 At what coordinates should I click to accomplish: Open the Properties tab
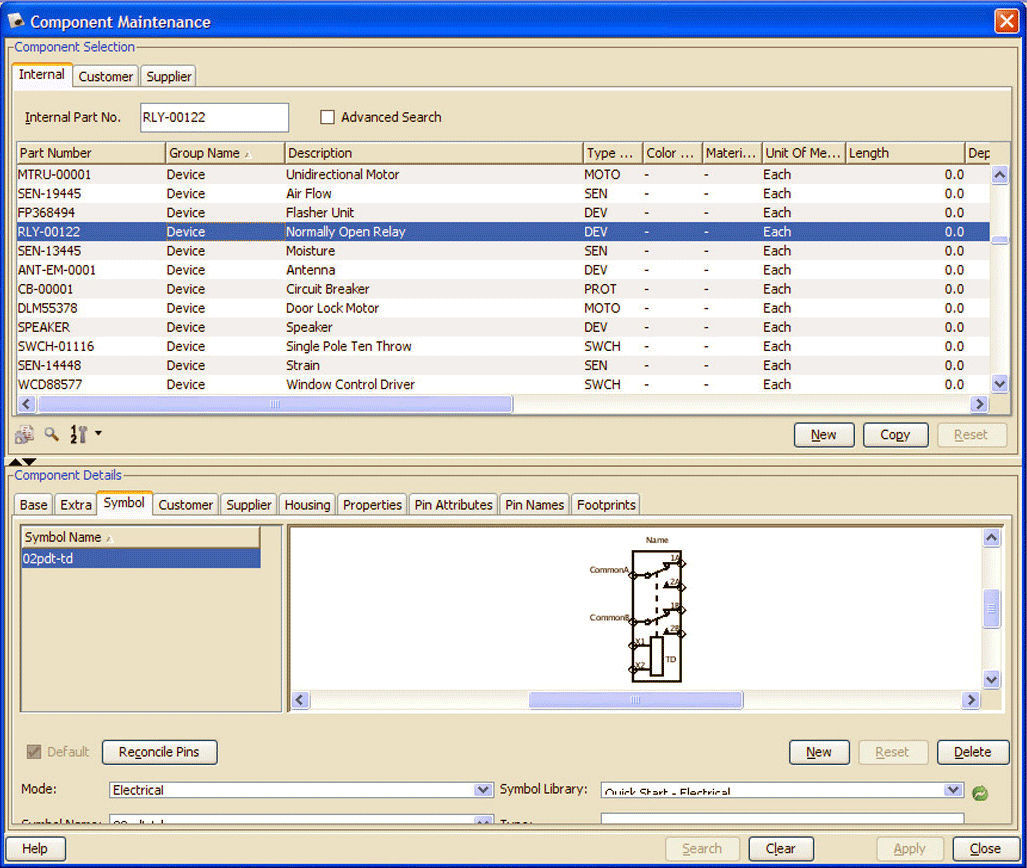[x=372, y=504]
